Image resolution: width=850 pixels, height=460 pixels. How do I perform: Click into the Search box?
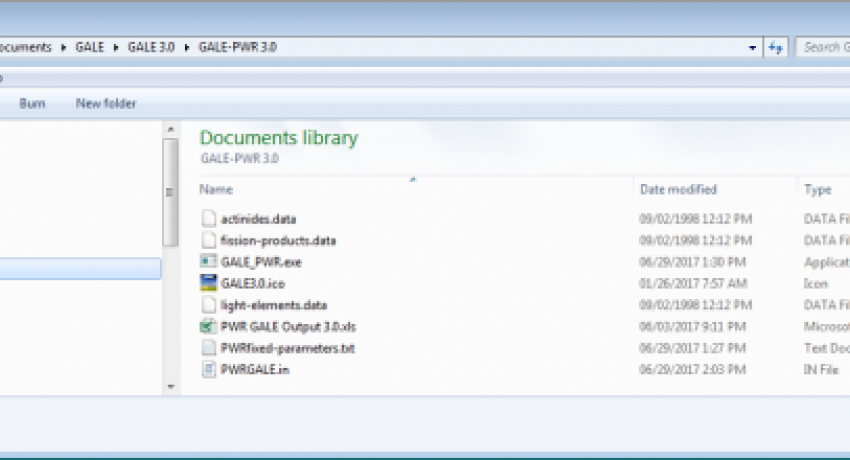824,48
